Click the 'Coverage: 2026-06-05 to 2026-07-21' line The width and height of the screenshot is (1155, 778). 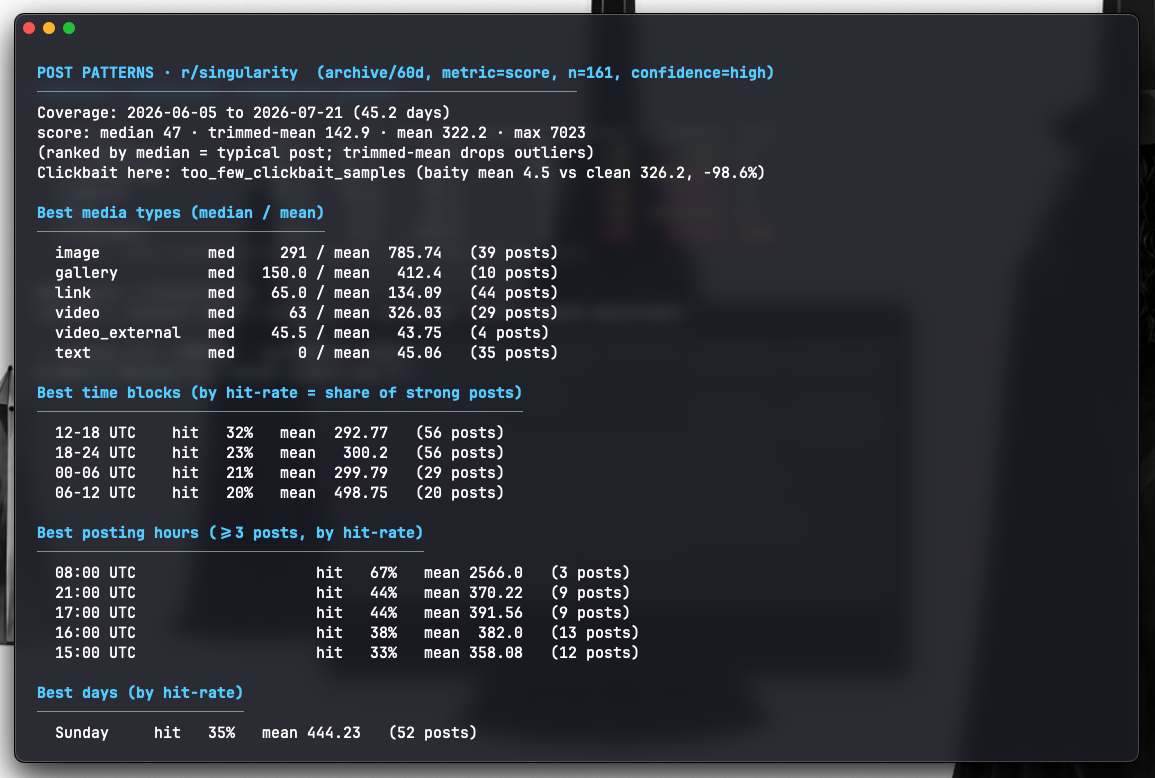(243, 113)
